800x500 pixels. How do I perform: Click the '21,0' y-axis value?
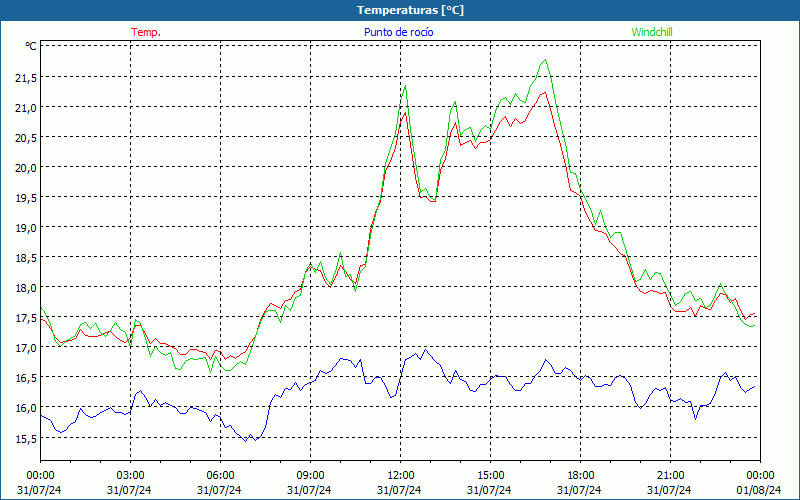pyautogui.click(x=26, y=107)
